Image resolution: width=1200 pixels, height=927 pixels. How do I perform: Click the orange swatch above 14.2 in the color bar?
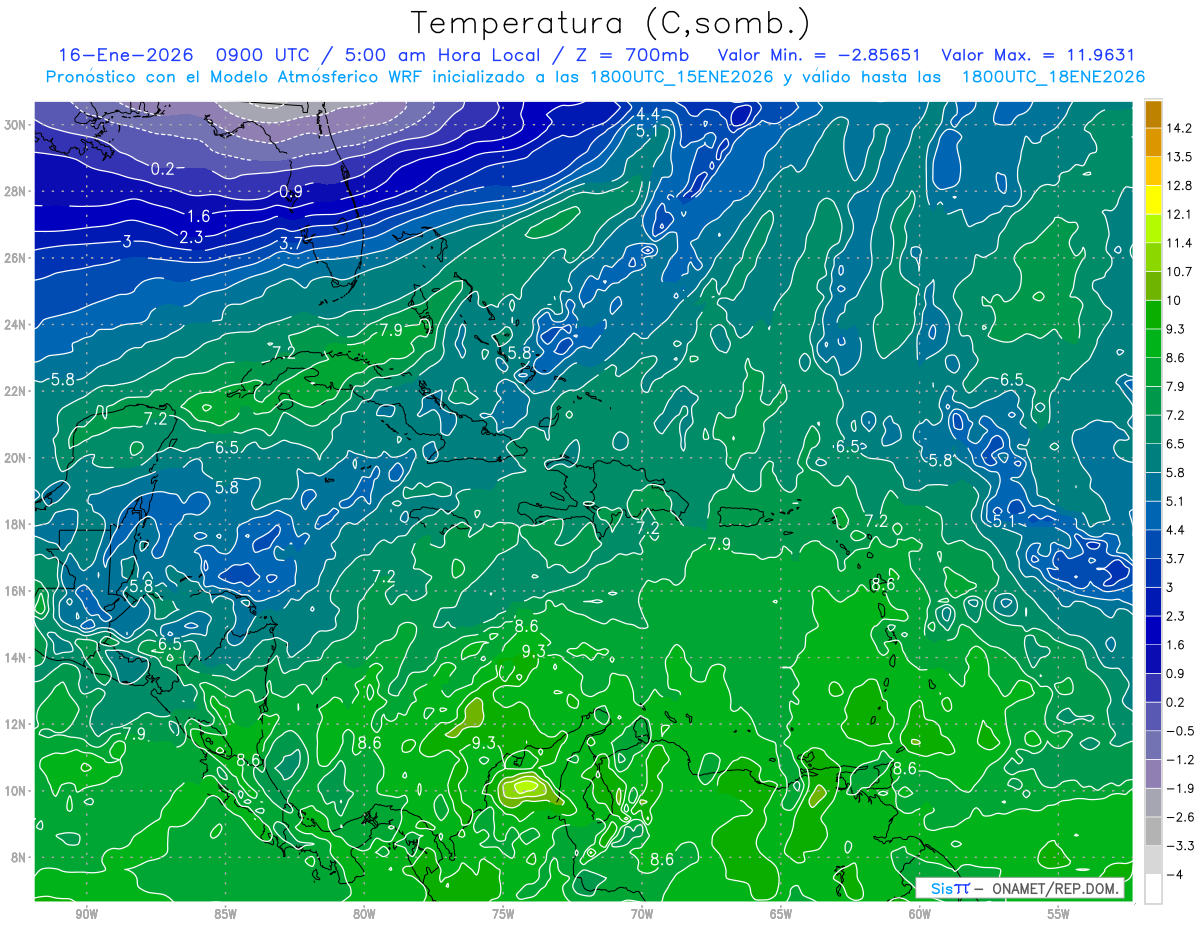pyautogui.click(x=1153, y=115)
